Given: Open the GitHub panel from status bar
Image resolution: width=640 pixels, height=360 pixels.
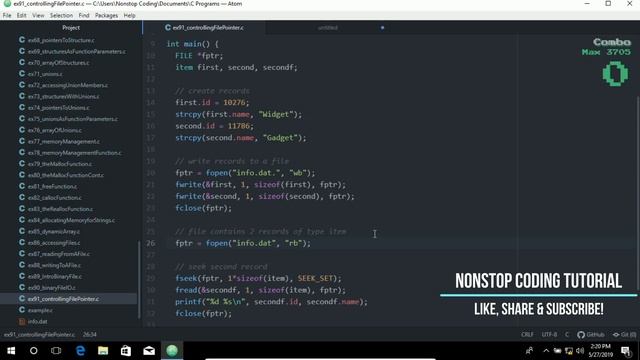Looking at the screenshot, I should (x=591, y=335).
